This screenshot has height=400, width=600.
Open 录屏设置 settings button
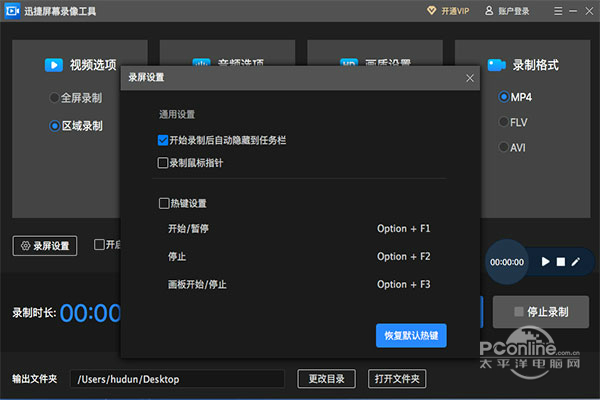(45, 246)
